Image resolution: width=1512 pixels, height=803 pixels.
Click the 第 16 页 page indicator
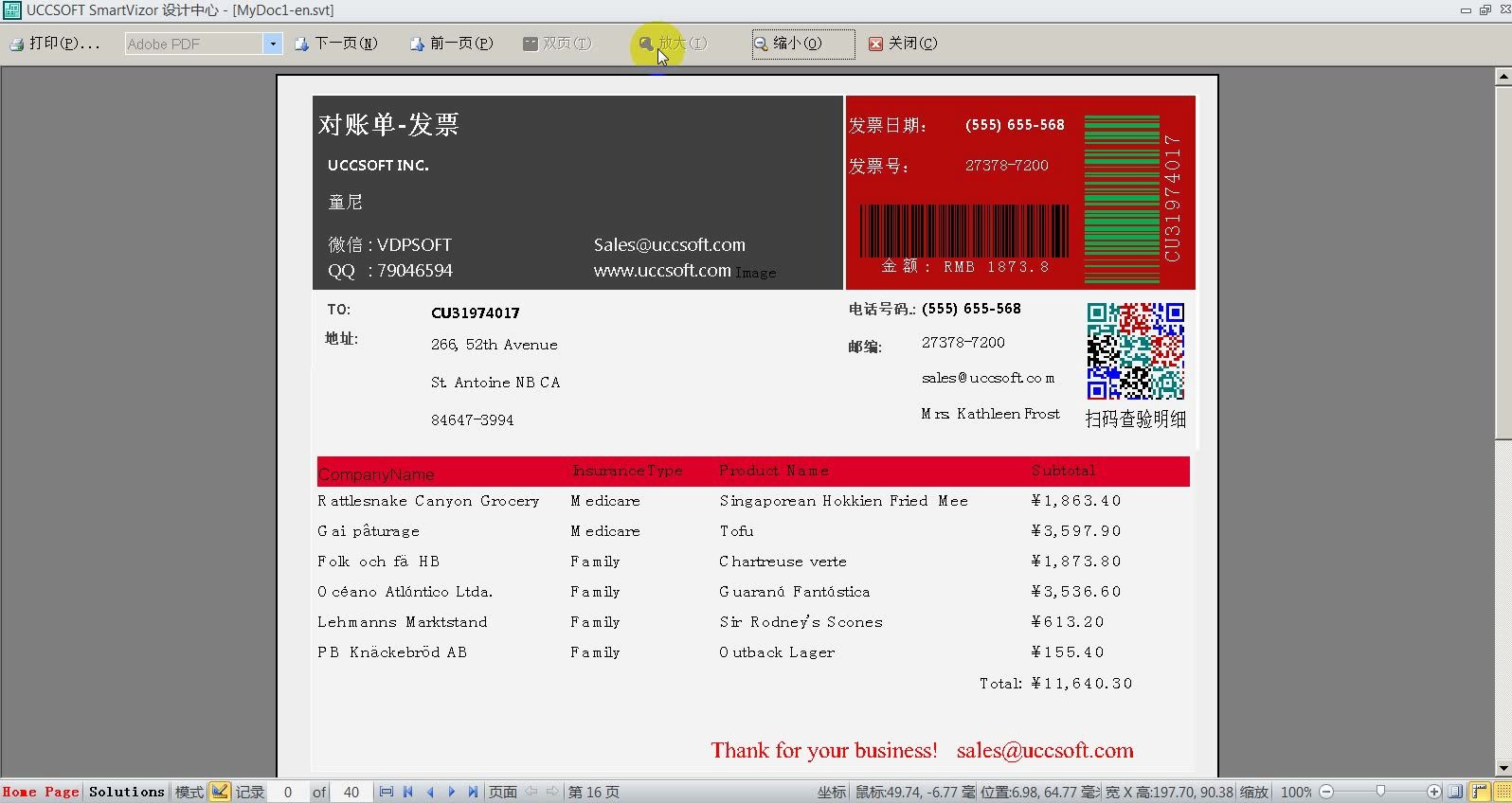[594, 792]
